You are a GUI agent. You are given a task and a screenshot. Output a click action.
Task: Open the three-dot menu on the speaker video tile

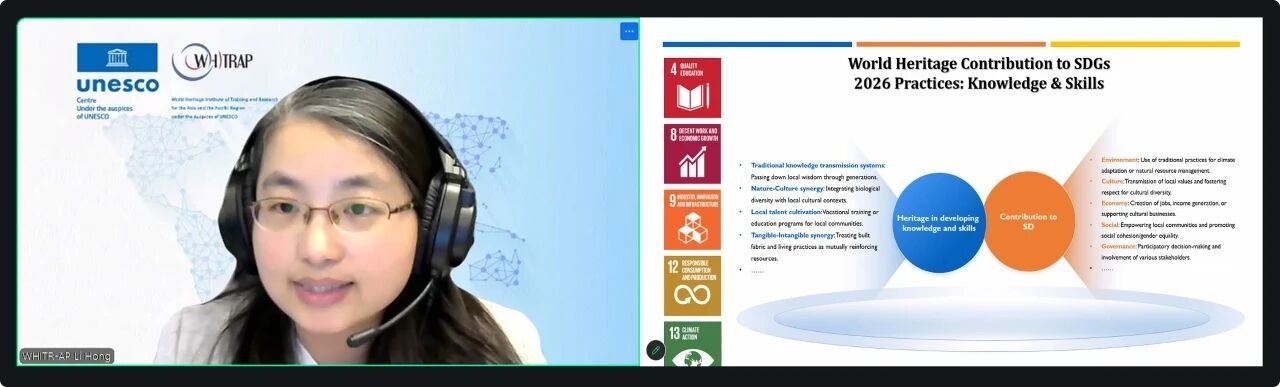click(628, 31)
